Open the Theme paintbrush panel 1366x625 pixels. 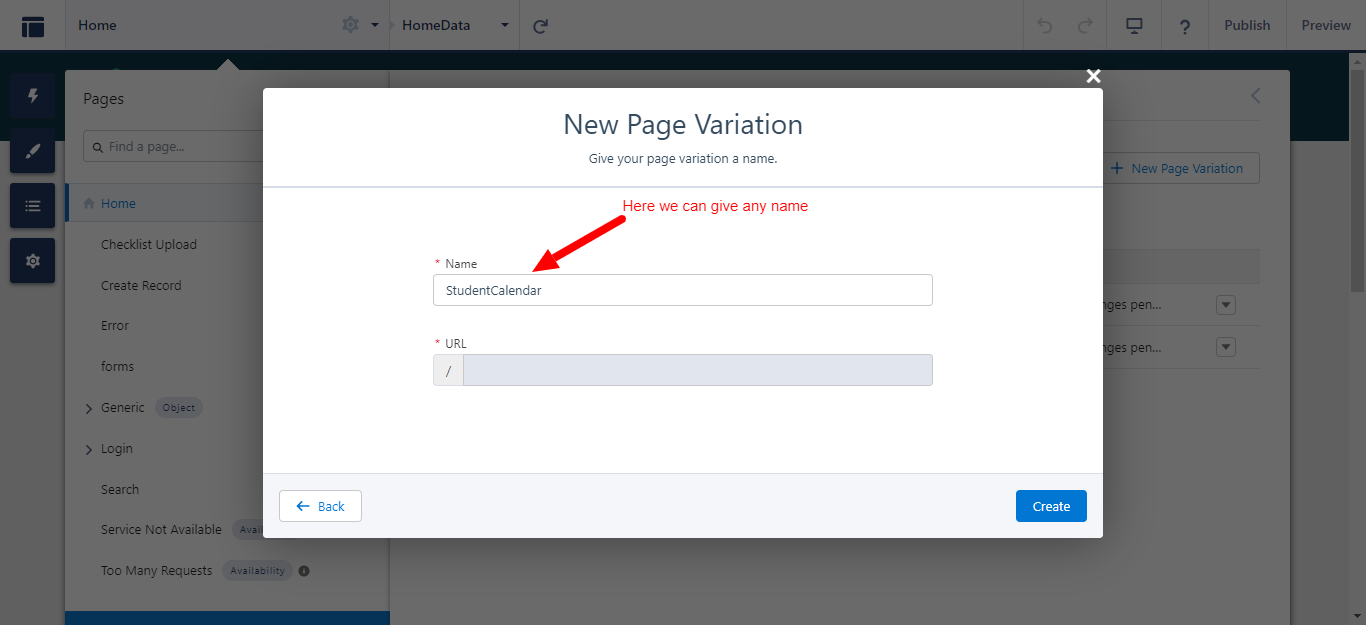[x=33, y=151]
